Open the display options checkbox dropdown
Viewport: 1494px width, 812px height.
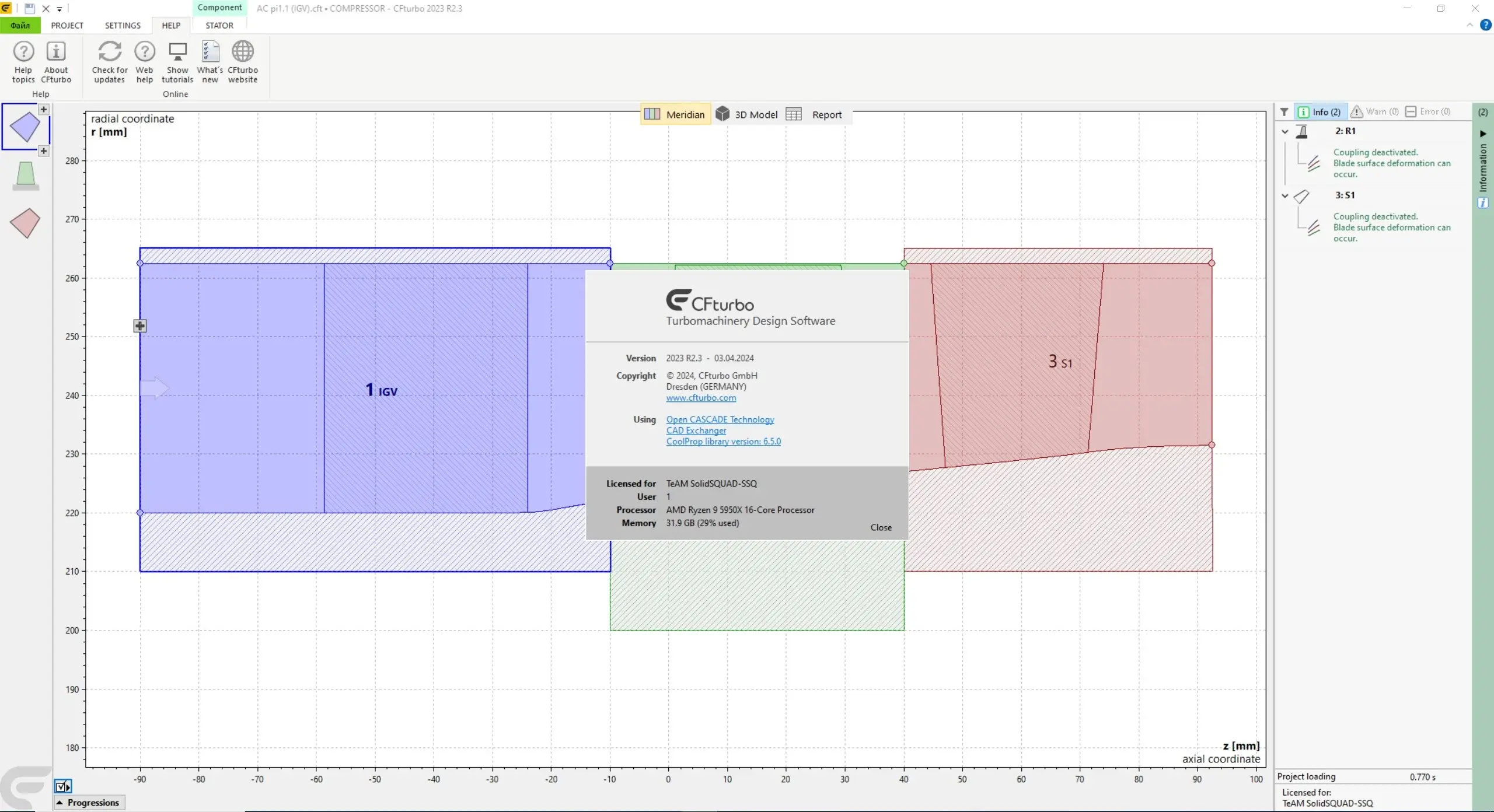coord(63,786)
